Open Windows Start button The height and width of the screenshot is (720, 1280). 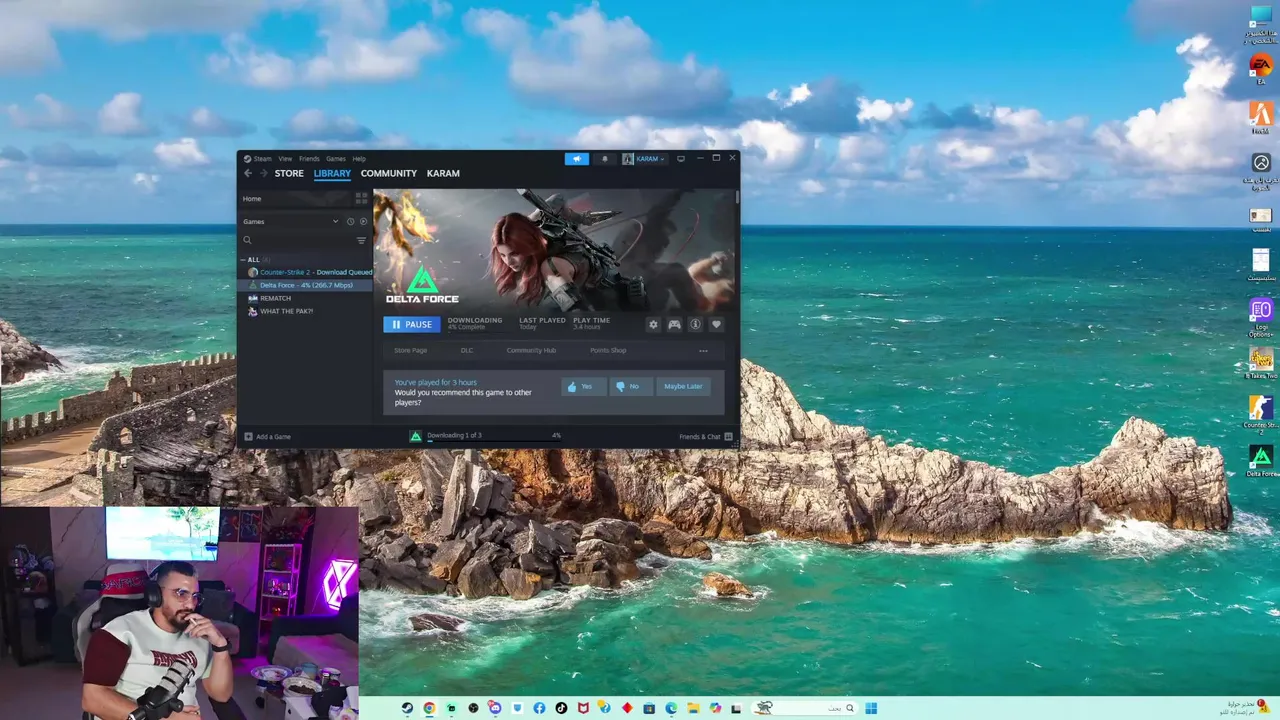tap(871, 708)
